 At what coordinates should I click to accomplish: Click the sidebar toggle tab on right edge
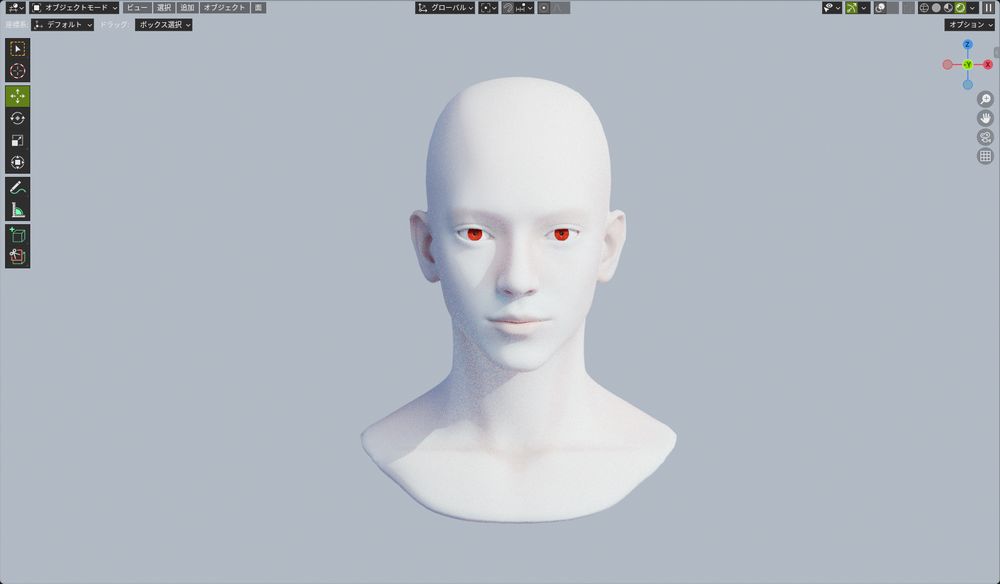pos(997,52)
